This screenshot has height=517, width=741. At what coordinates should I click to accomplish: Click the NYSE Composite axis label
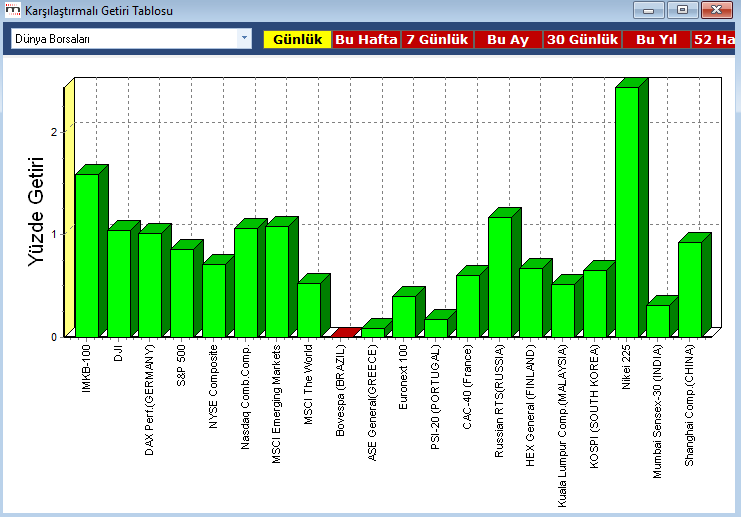213,386
